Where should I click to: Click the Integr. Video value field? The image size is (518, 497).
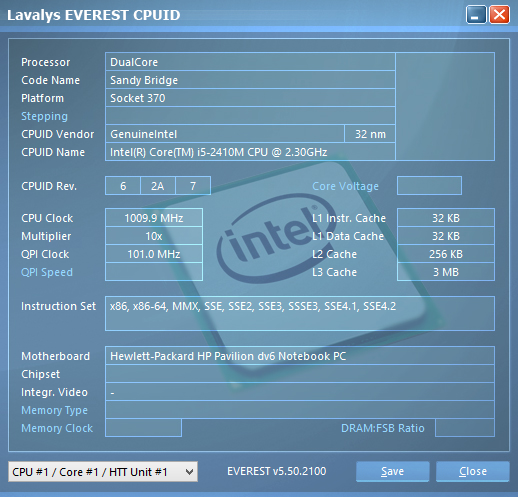[x=300, y=392]
